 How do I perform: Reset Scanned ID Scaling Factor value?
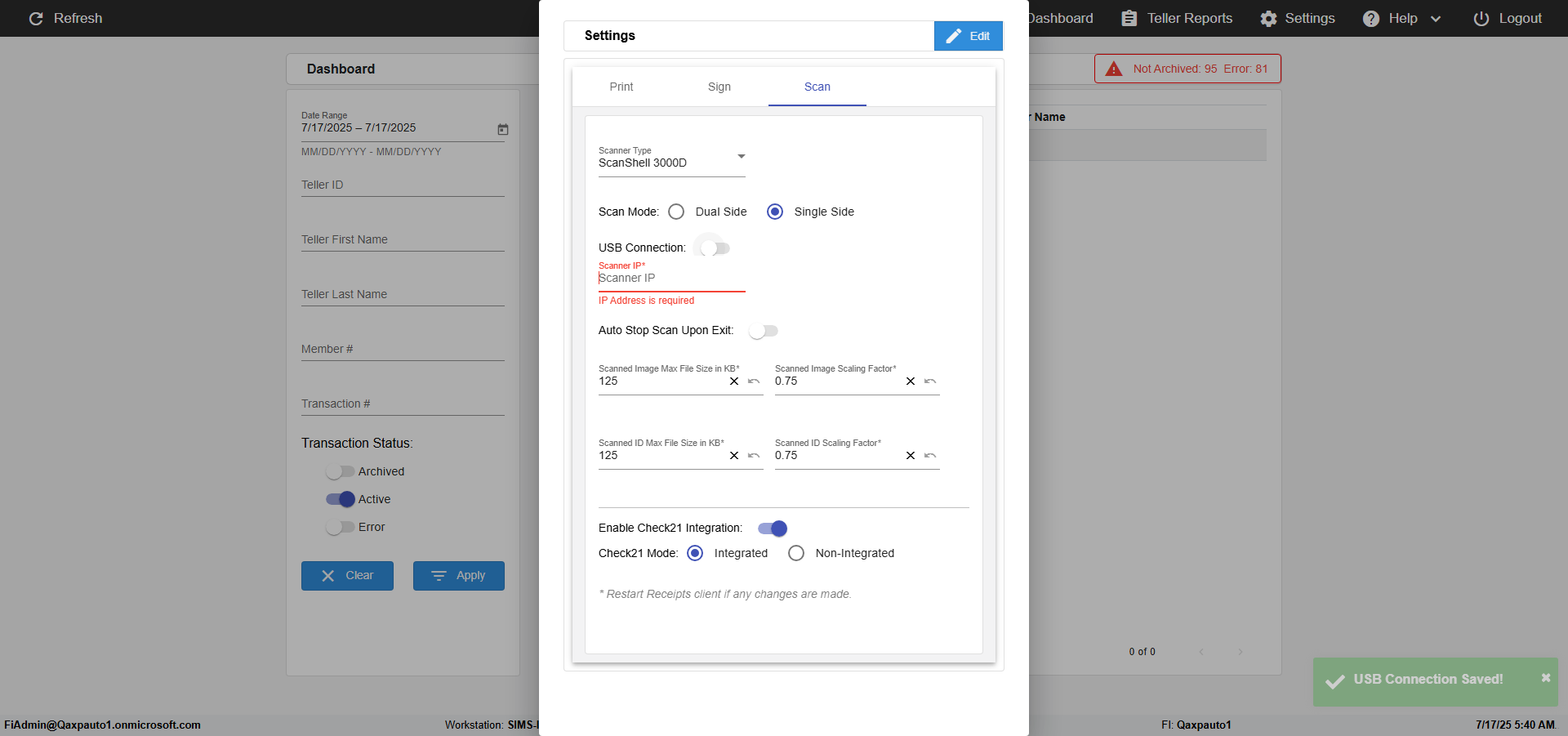coord(930,456)
